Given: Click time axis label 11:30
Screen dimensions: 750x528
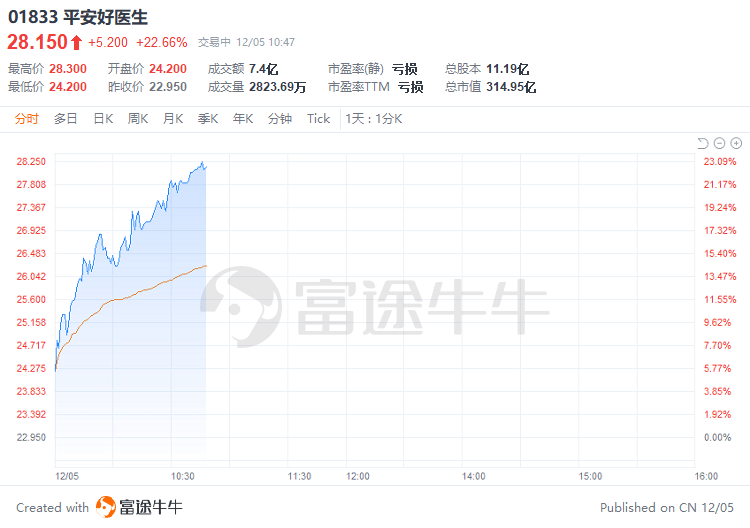Looking at the screenshot, I should coord(299,476).
